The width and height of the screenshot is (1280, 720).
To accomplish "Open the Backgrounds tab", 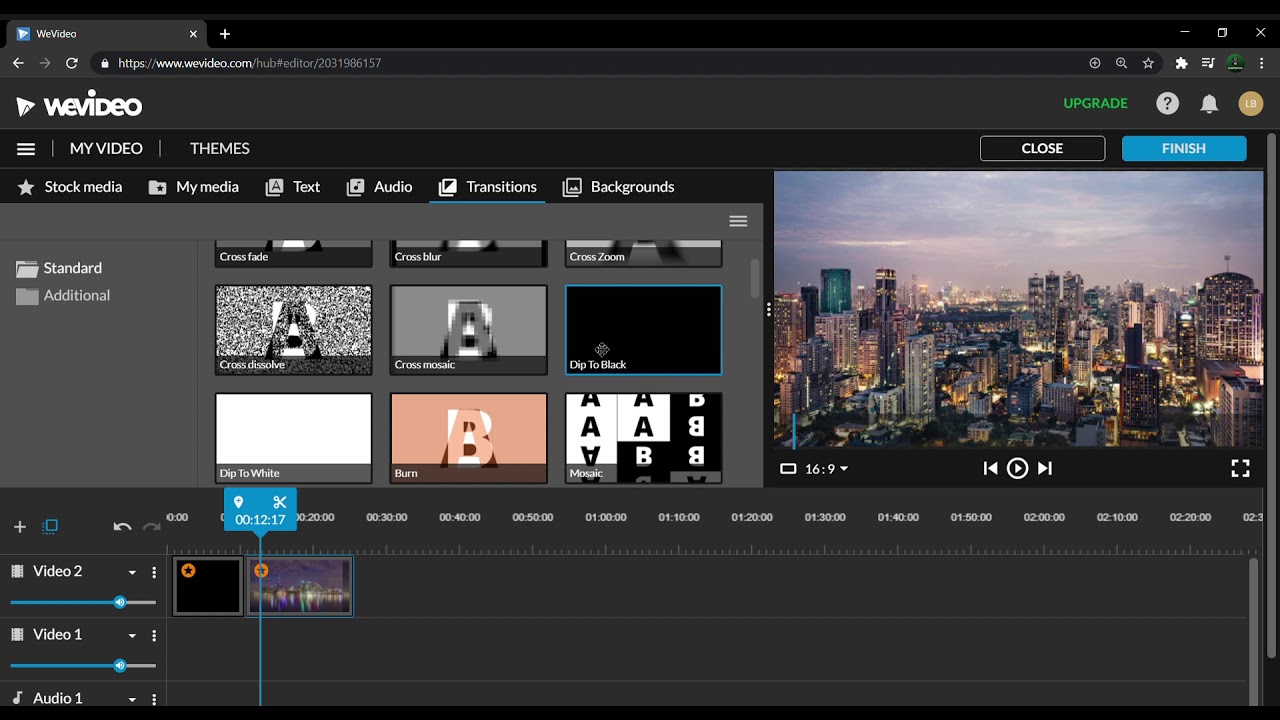I will click(618, 187).
